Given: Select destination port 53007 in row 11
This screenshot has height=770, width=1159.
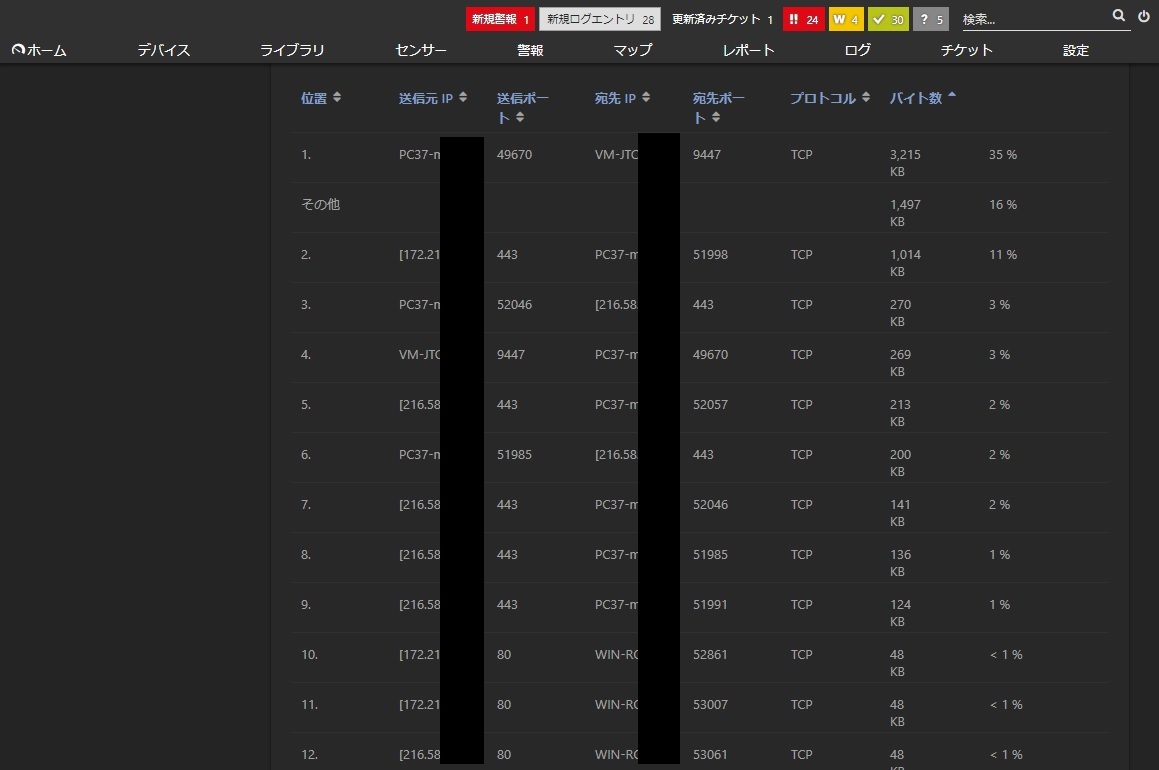Looking at the screenshot, I should pyautogui.click(x=710, y=704).
